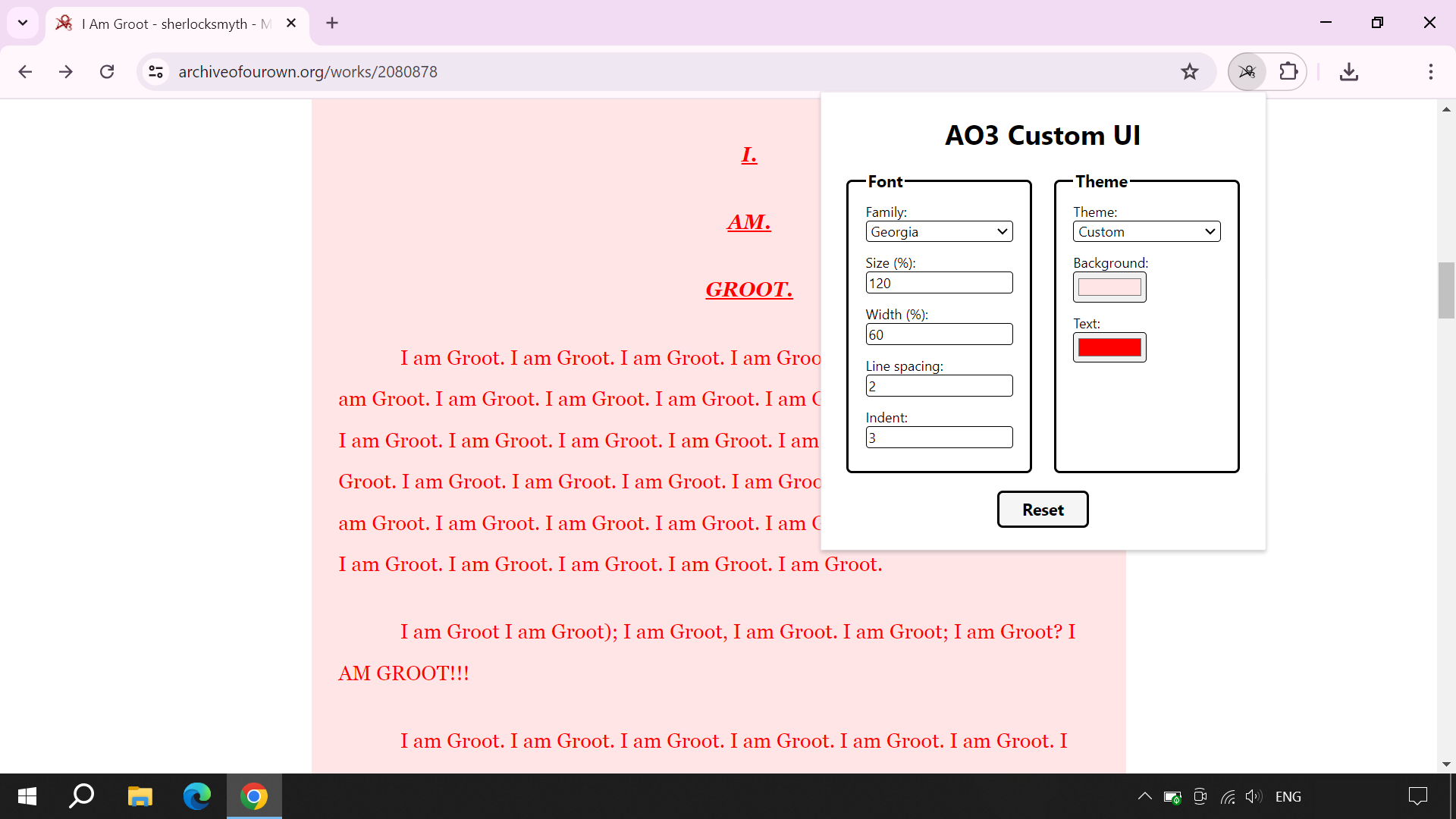Open the Downloads panel

coord(1349,71)
